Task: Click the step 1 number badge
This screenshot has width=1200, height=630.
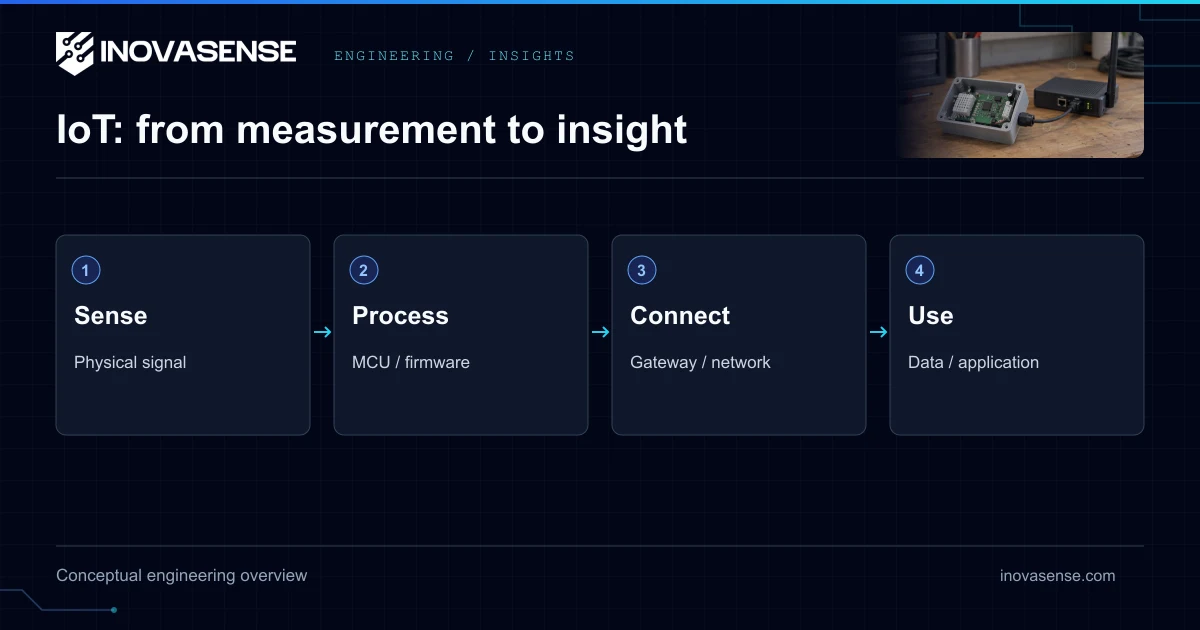Action: pos(86,270)
